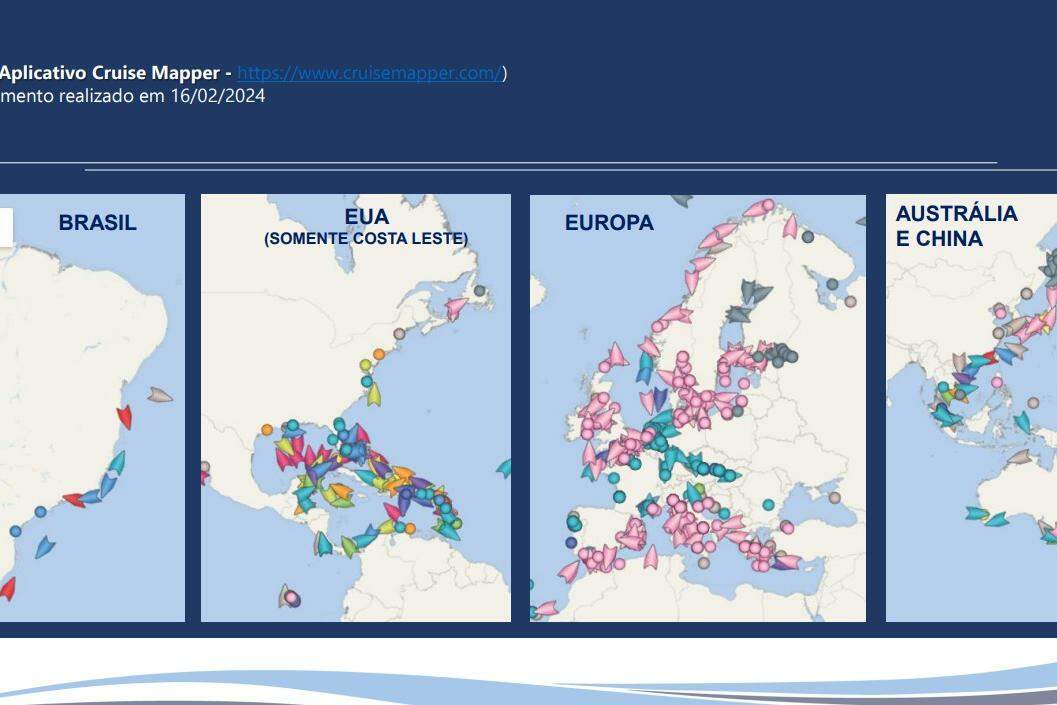Click the gray ship arrow north of Australia
Screen dimensions: 1057x705
pyautogui.click(x=1020, y=458)
